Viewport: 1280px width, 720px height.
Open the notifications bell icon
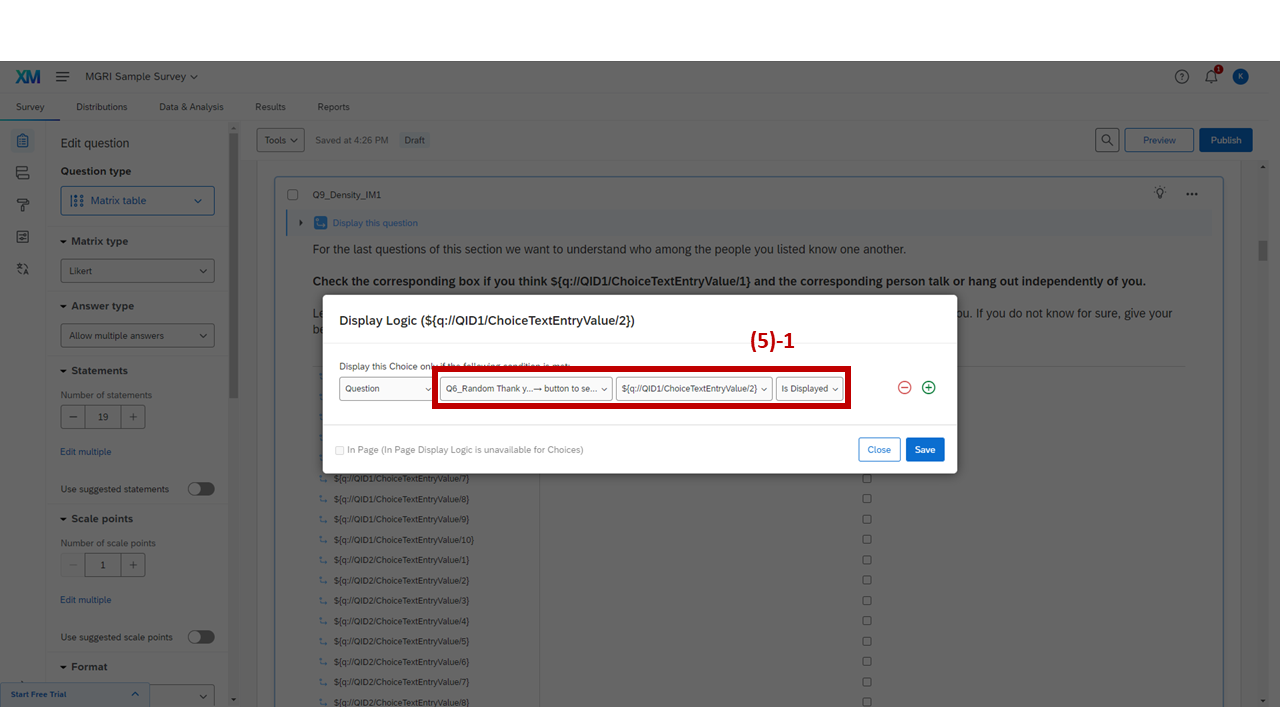[x=1211, y=77]
